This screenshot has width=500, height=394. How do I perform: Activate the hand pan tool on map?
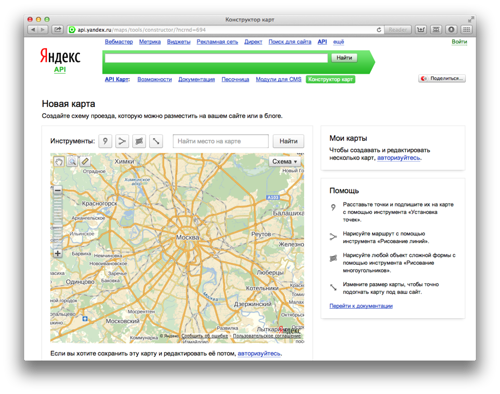pyautogui.click(x=59, y=162)
